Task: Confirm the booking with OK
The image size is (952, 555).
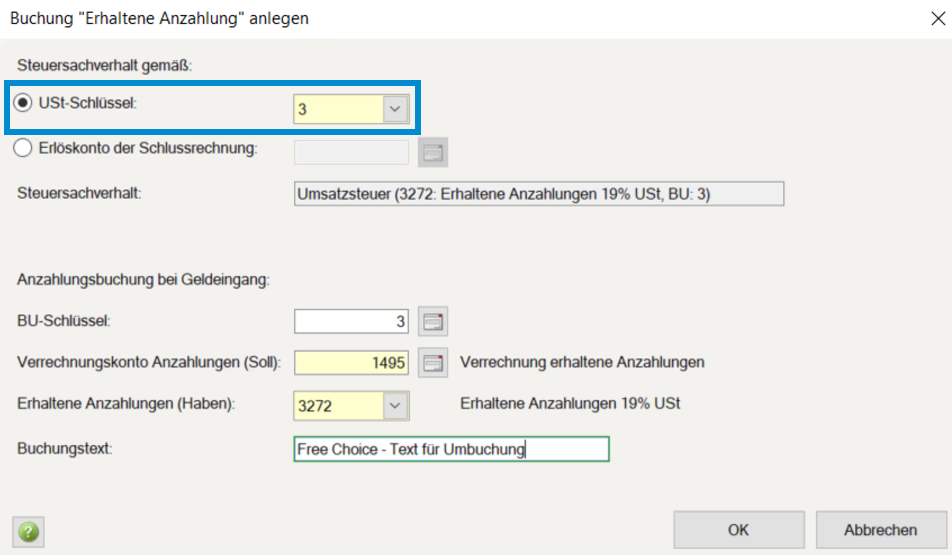Action: point(738,530)
